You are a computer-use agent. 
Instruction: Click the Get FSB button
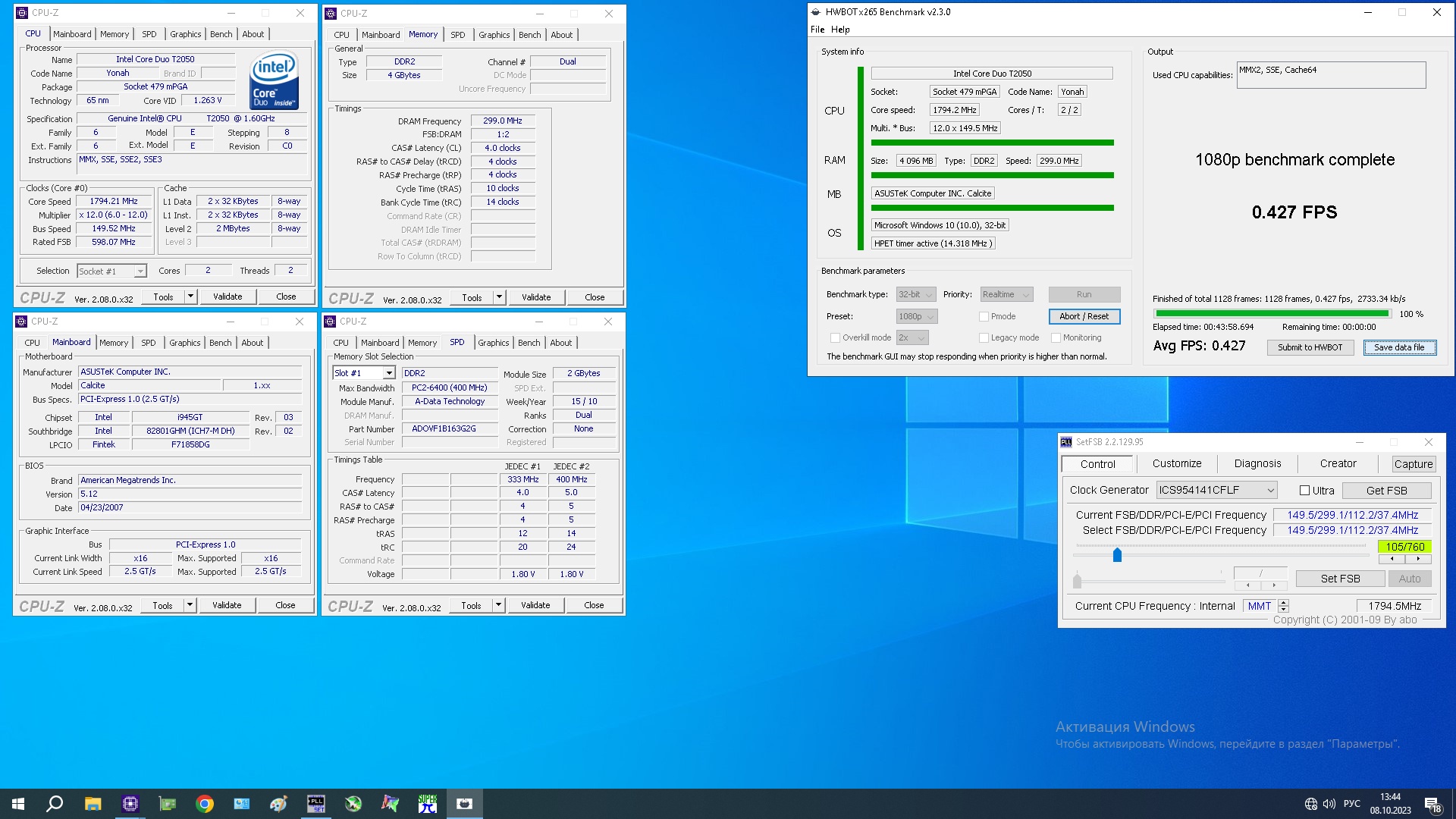pyautogui.click(x=1386, y=491)
